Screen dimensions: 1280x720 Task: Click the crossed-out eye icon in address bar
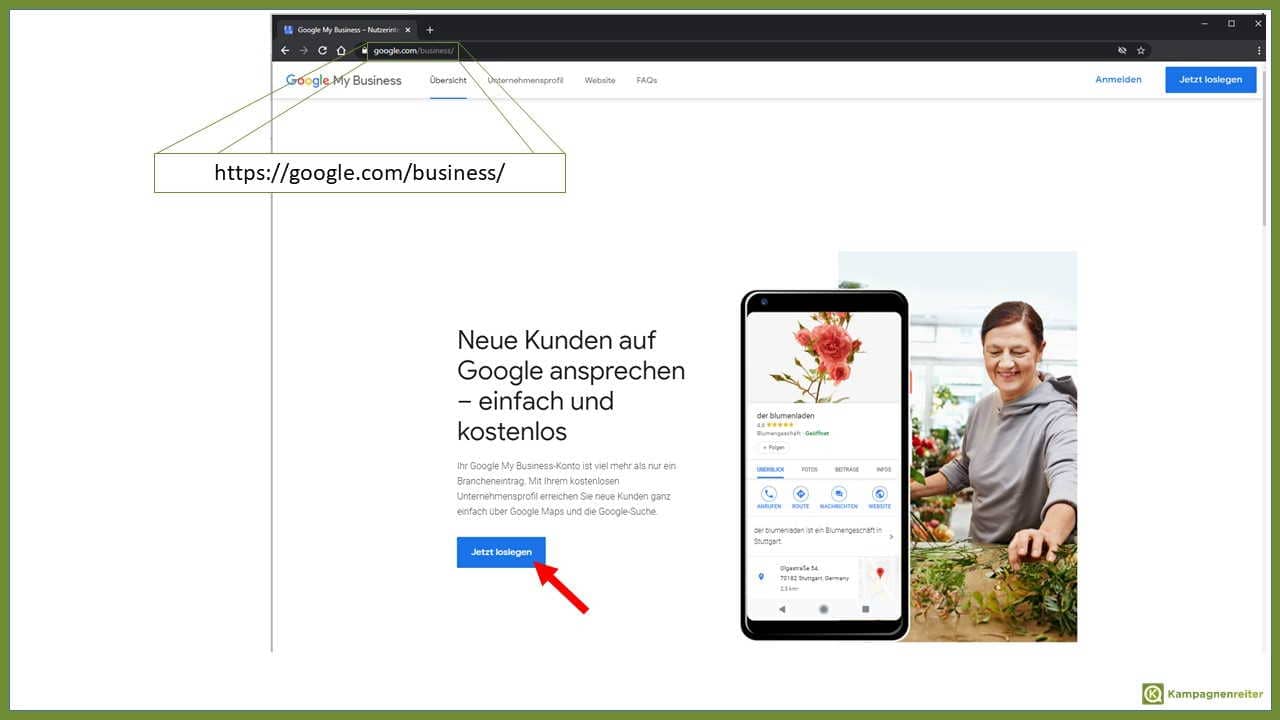[1122, 50]
